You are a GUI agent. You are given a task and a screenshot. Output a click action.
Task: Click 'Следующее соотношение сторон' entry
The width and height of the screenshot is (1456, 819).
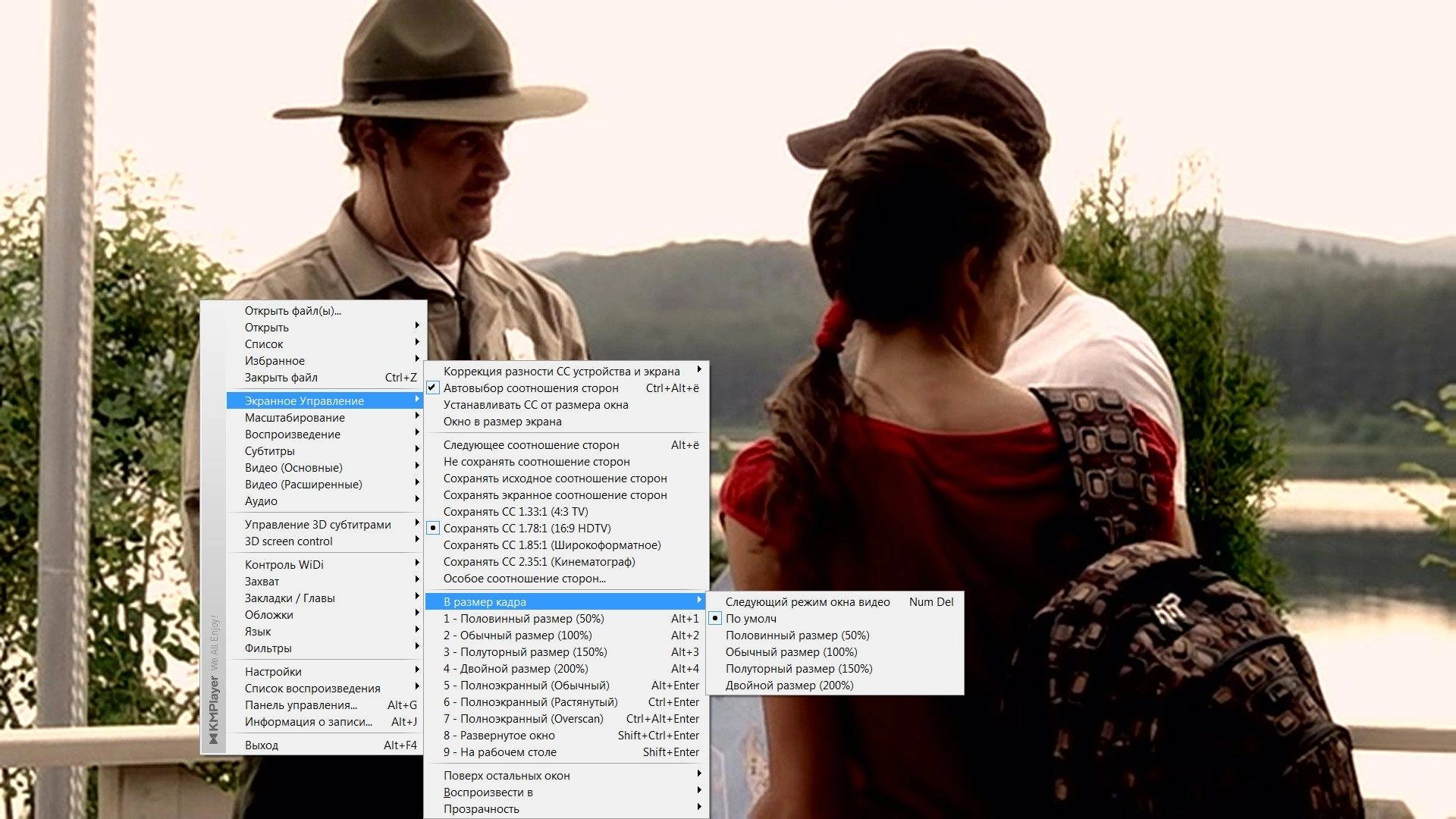(x=566, y=444)
